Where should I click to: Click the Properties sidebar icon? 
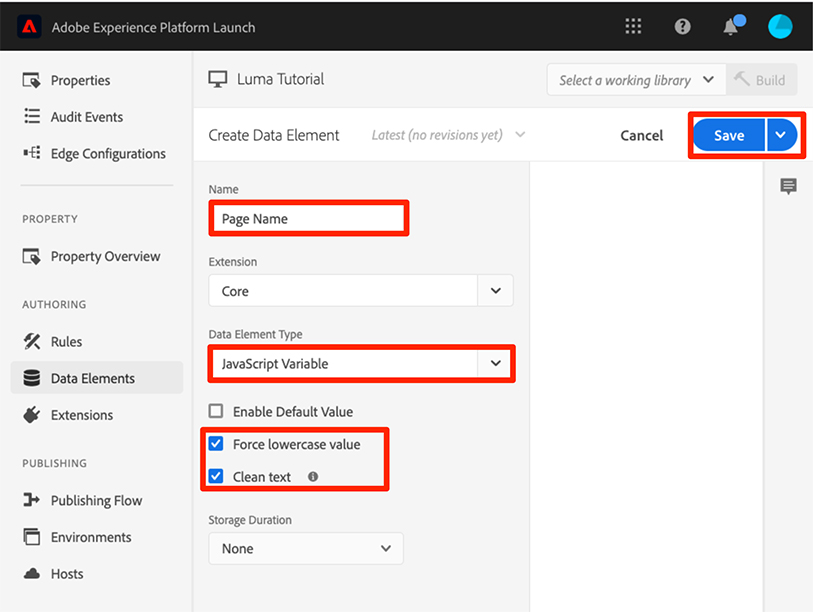[x=32, y=80]
